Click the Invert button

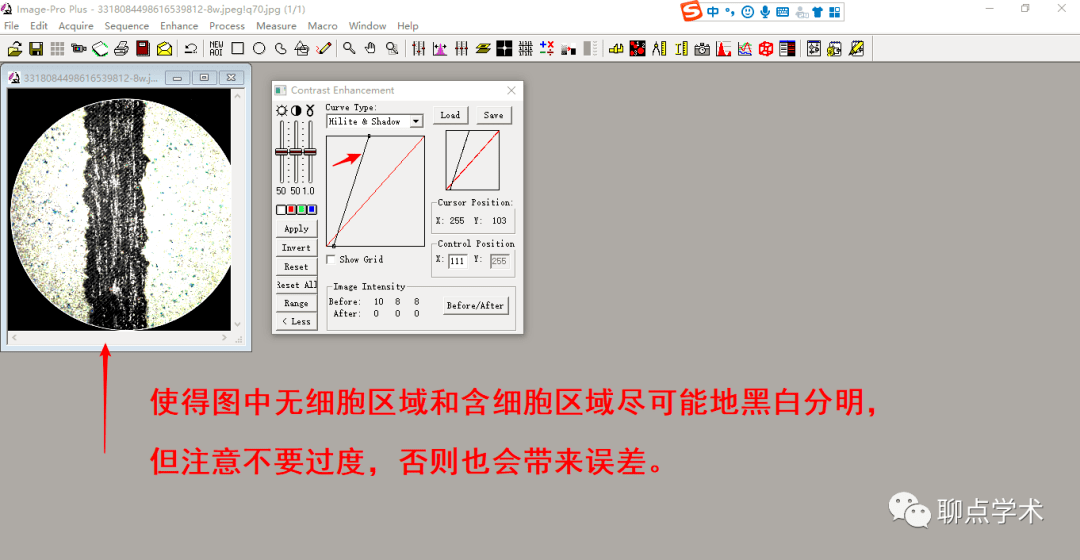point(297,247)
